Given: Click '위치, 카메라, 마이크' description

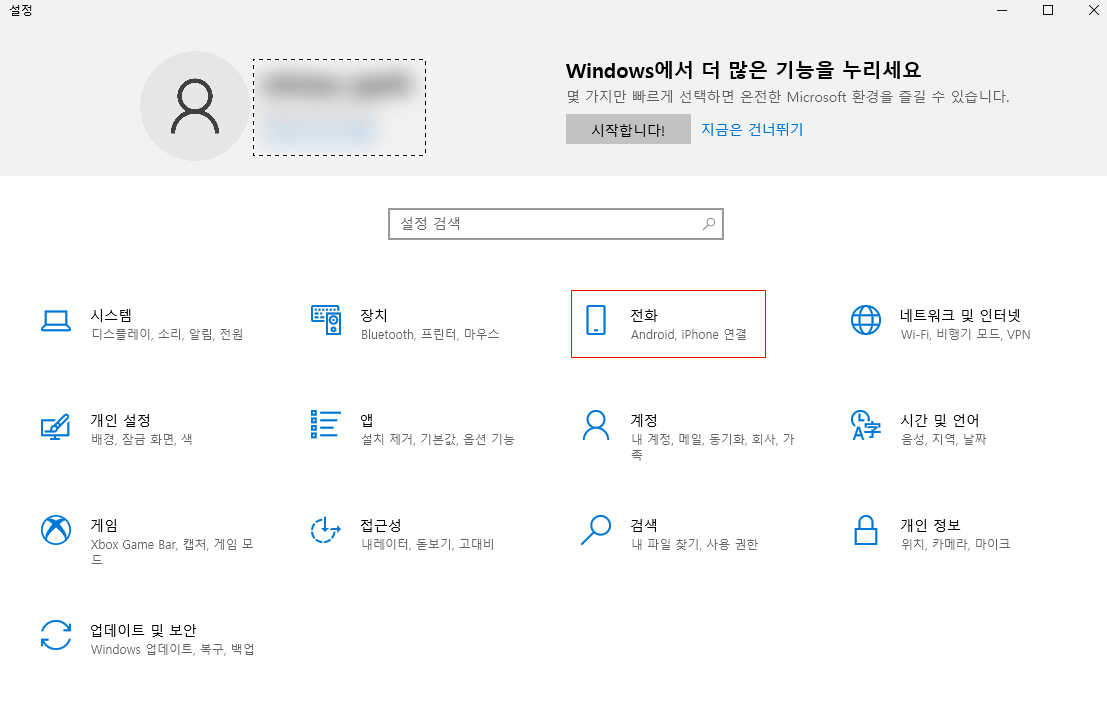Looking at the screenshot, I should [x=955, y=544].
